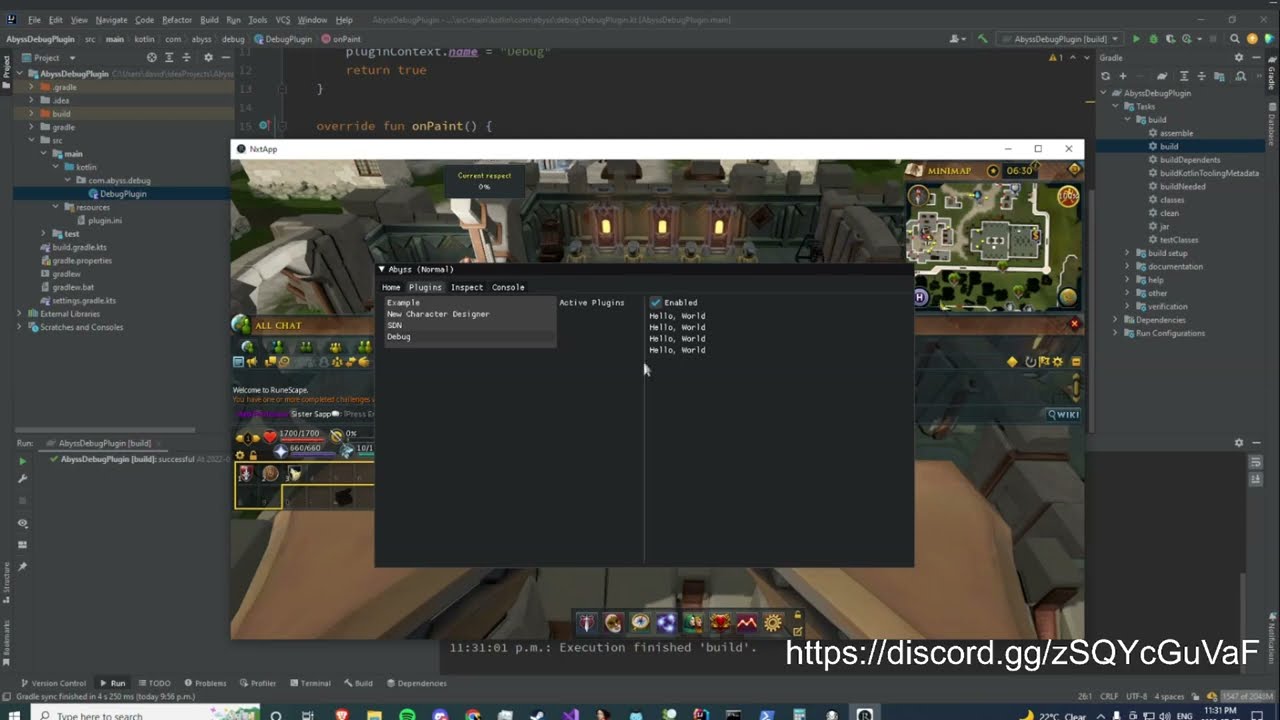The height and width of the screenshot is (720, 1280).
Task: Switch to Home tab in Abyss window
Action: point(391,287)
